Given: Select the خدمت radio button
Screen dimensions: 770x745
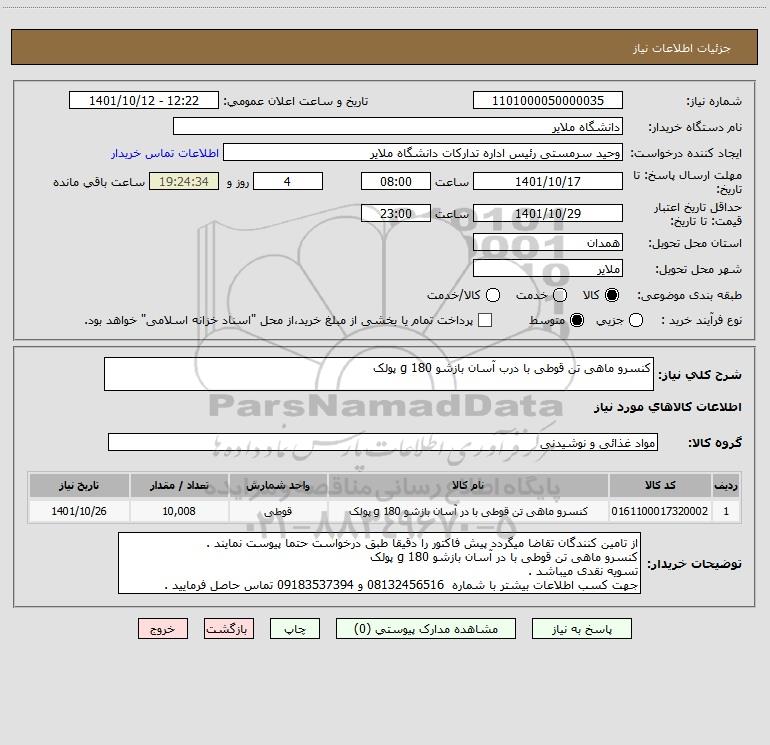Looking at the screenshot, I should click(x=560, y=295).
